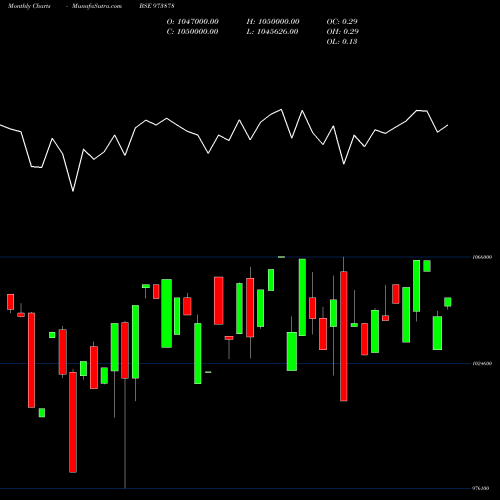Click the middle price axis label 1024600

482,363
